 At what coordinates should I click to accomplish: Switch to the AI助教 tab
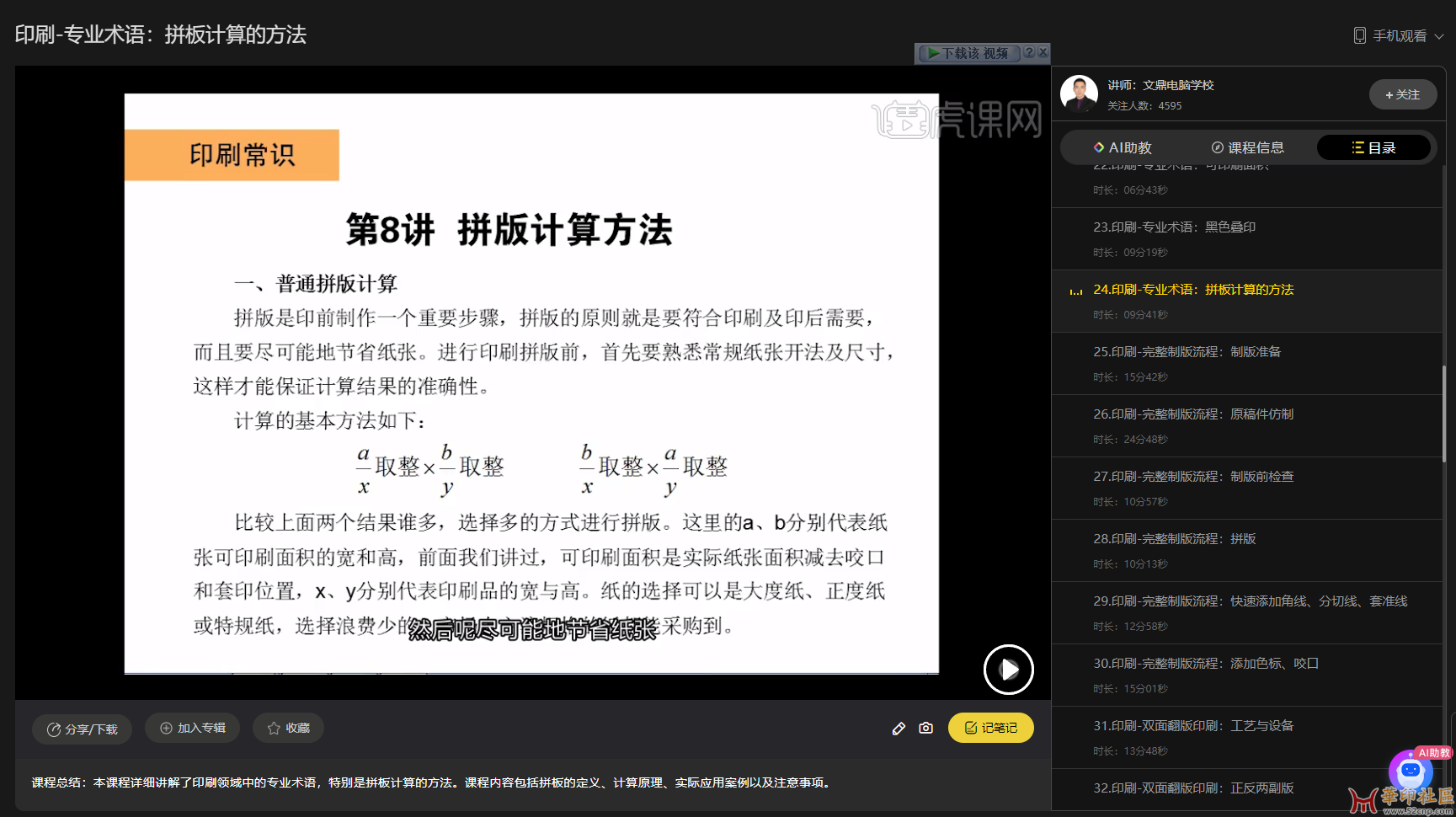[x=1122, y=147]
